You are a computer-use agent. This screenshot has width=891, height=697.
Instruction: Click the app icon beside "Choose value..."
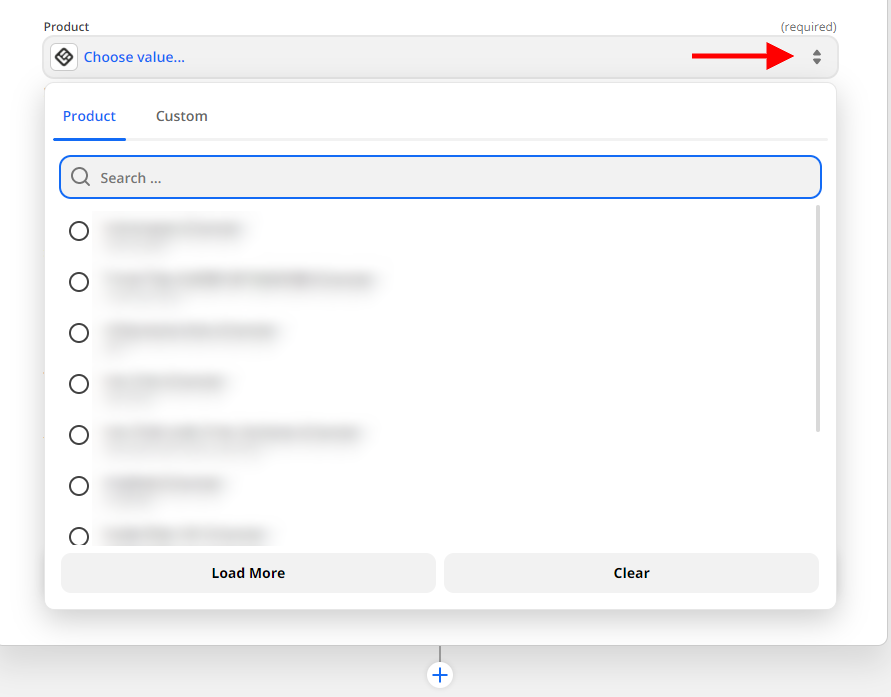coord(63,57)
